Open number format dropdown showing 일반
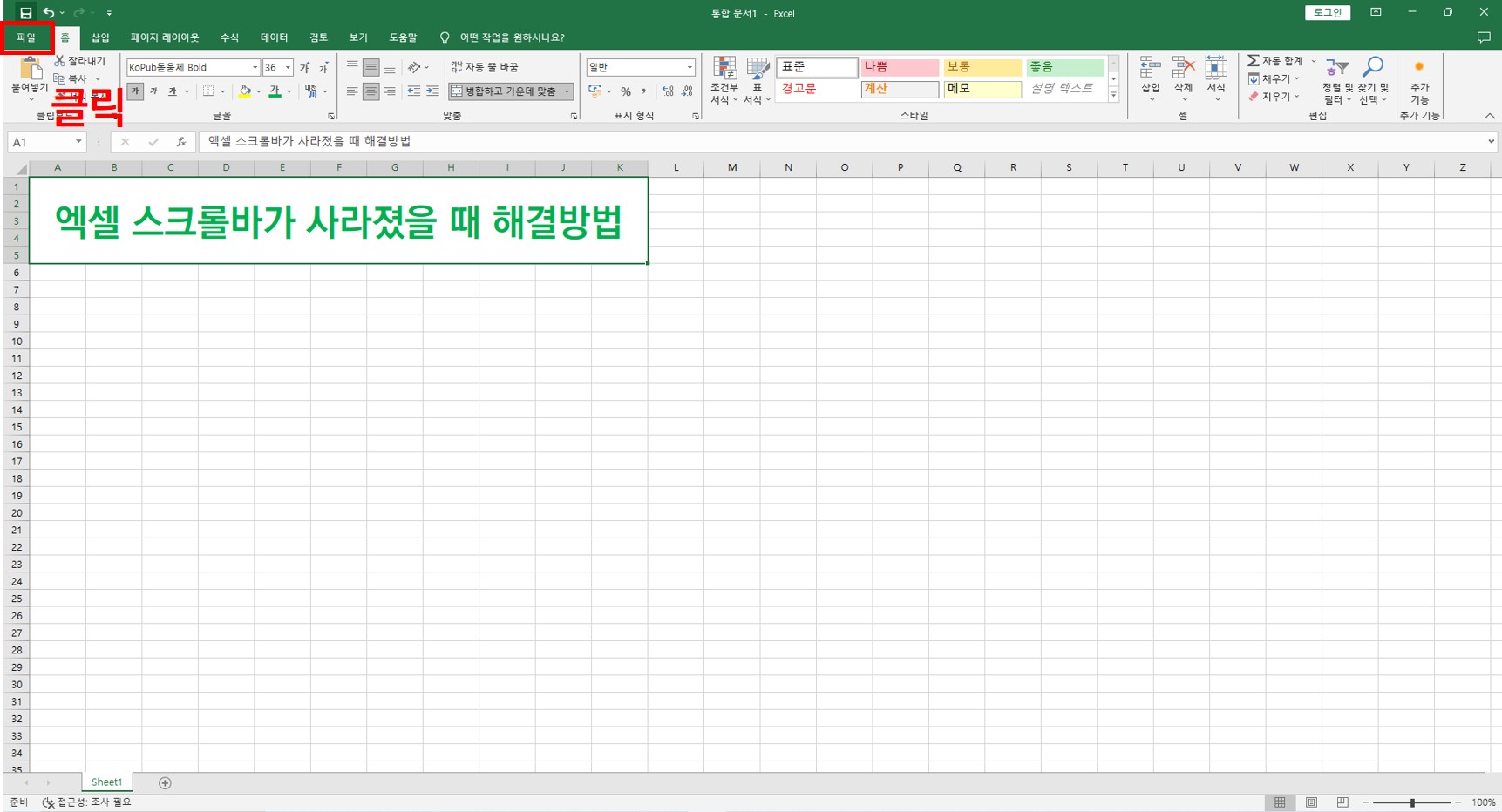 pos(690,67)
